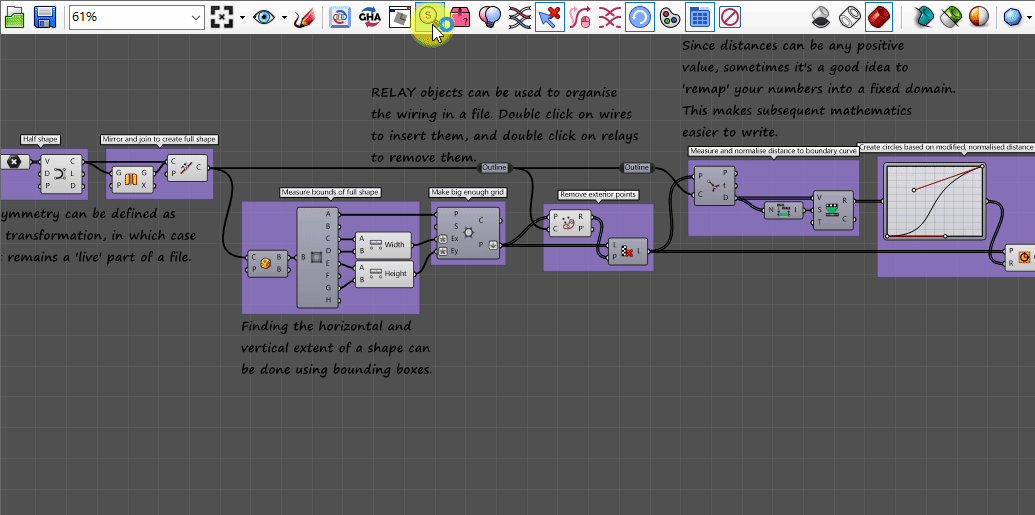
Task: Click the graph mapper curve component
Action: [936, 203]
